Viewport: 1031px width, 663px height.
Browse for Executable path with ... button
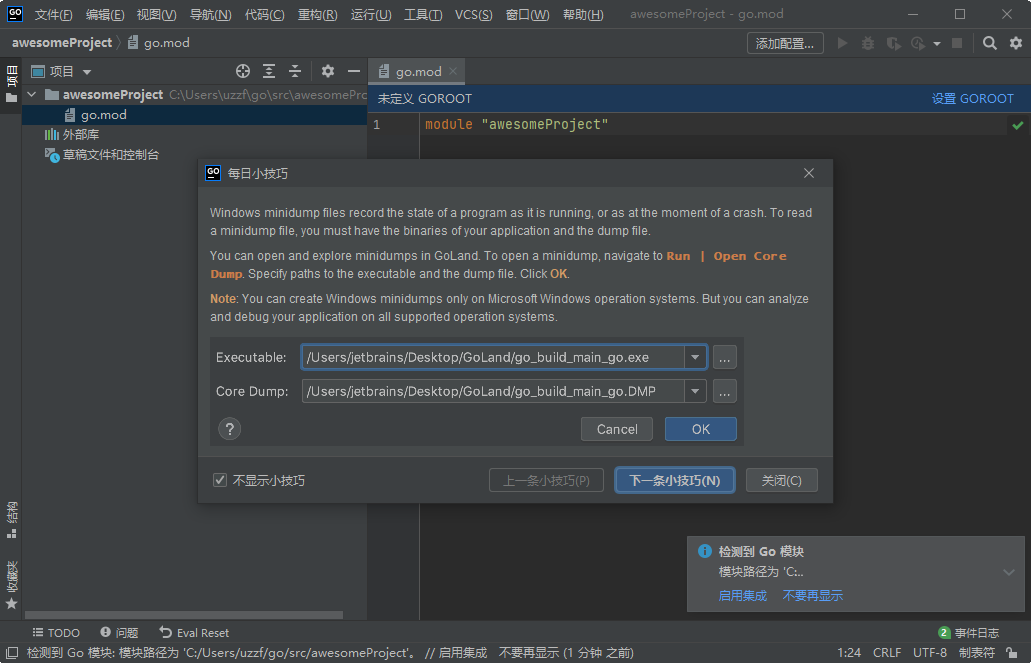[725, 357]
